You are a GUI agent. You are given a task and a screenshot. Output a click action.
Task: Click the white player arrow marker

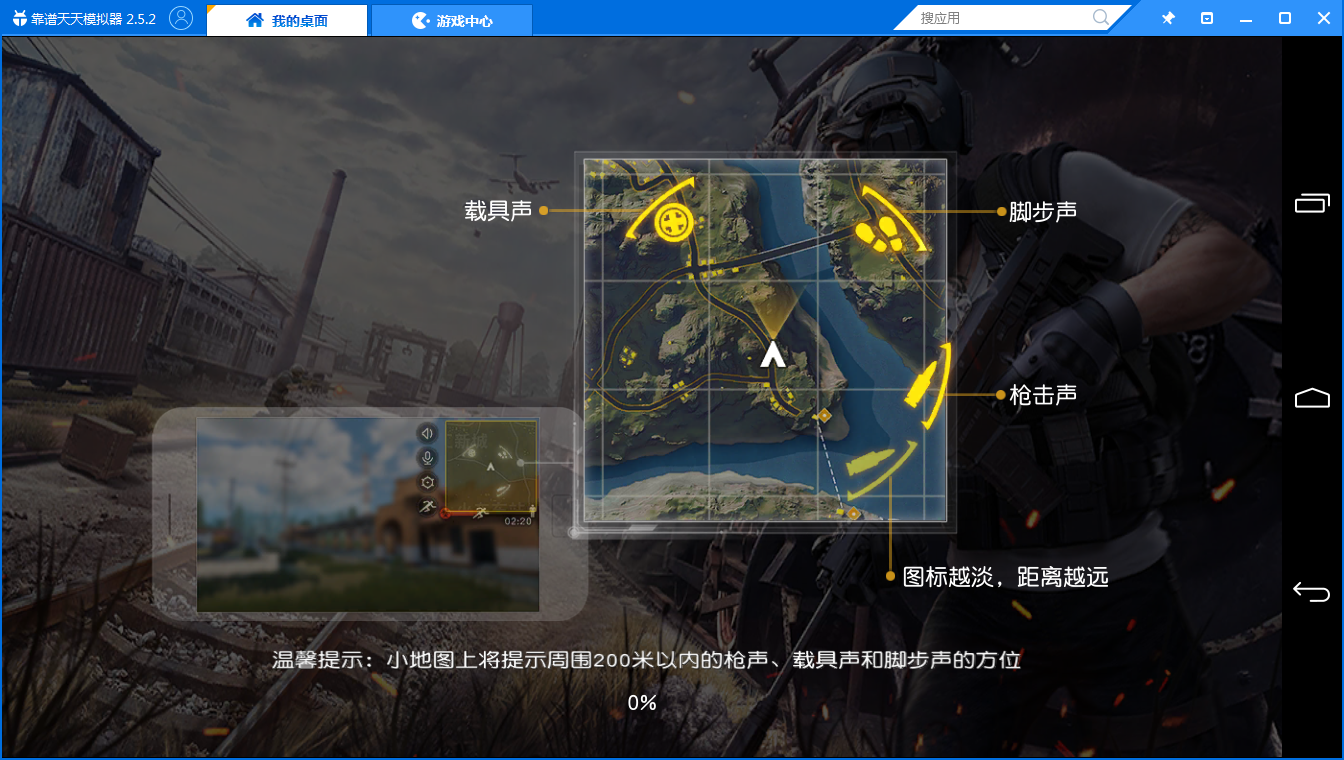pyautogui.click(x=771, y=354)
